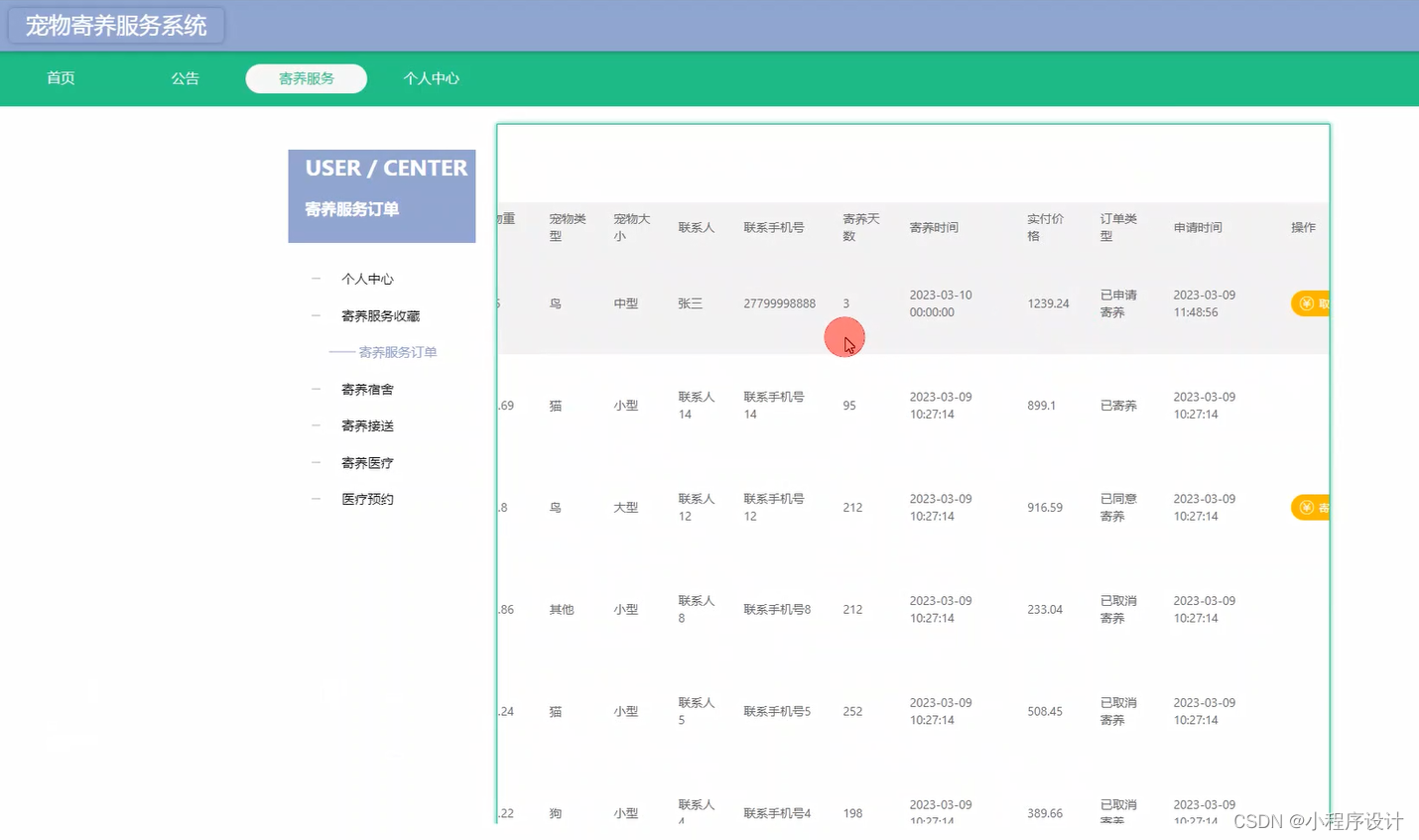This screenshot has width=1419, height=840.
Task: Click phone number 27799998888
Action: 779,303
